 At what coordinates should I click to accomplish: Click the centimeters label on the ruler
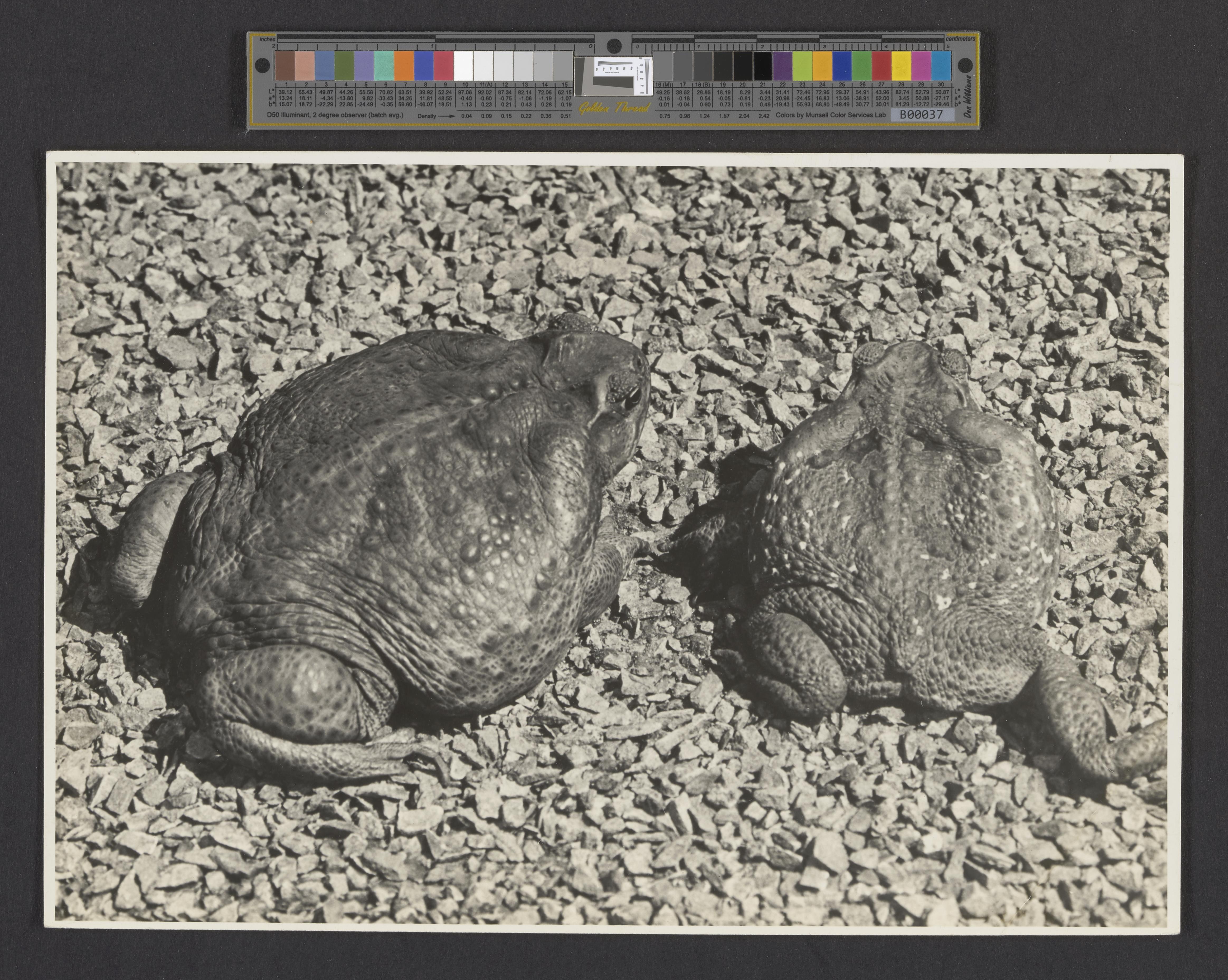(961, 39)
